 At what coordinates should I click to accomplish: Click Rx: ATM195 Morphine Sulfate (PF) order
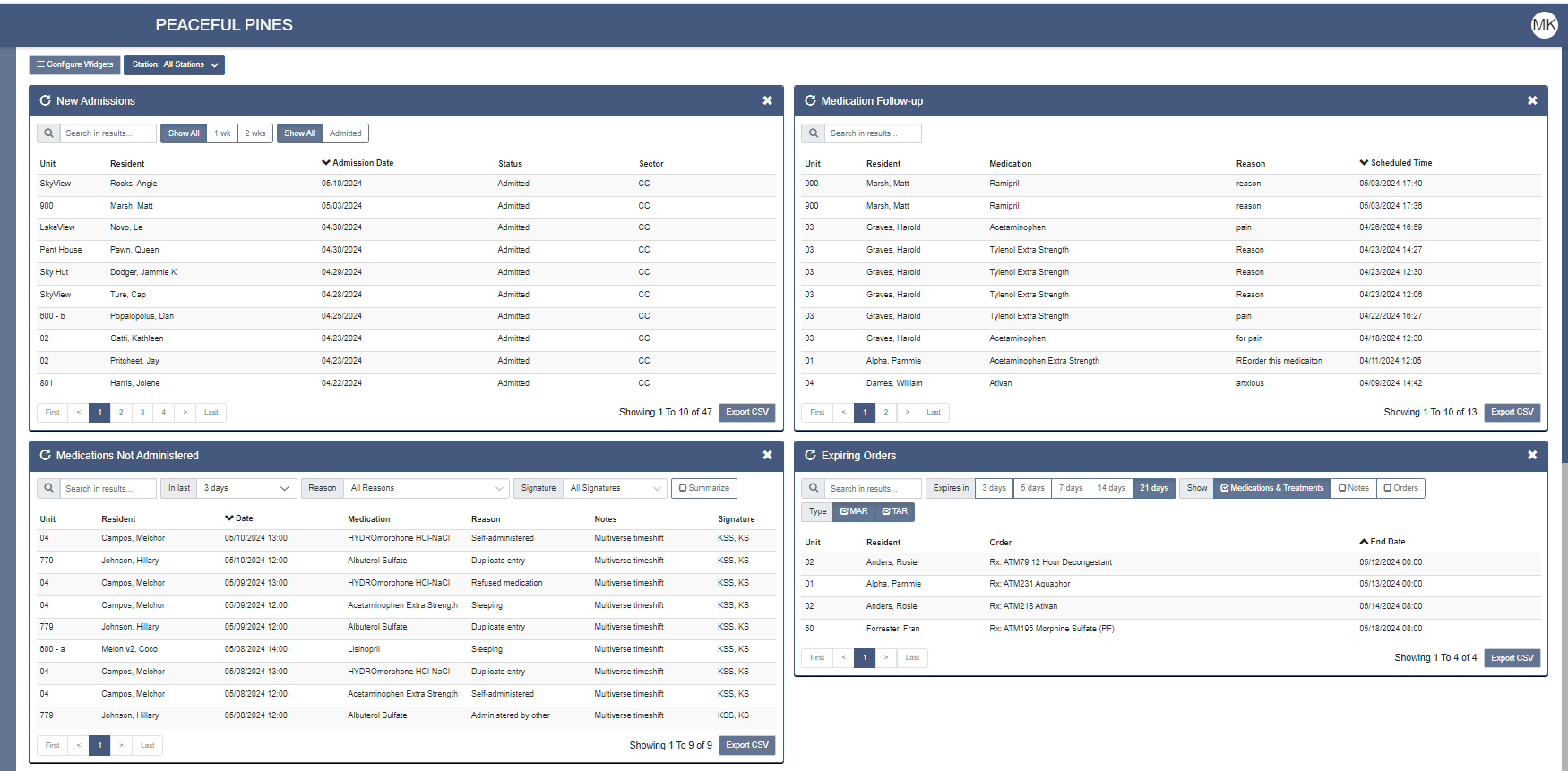click(x=1052, y=629)
